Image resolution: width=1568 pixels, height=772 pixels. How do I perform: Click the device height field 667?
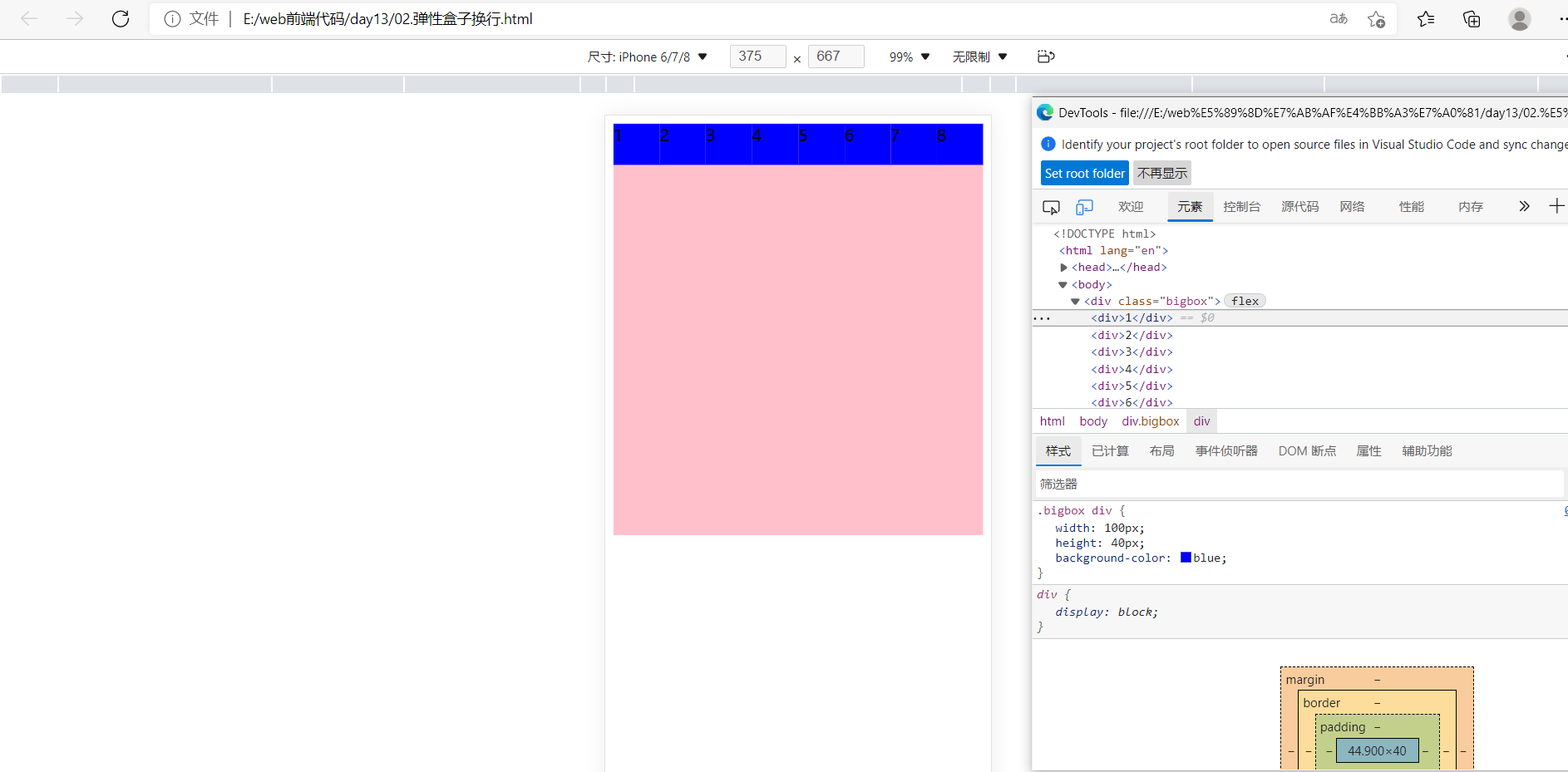[x=836, y=57]
